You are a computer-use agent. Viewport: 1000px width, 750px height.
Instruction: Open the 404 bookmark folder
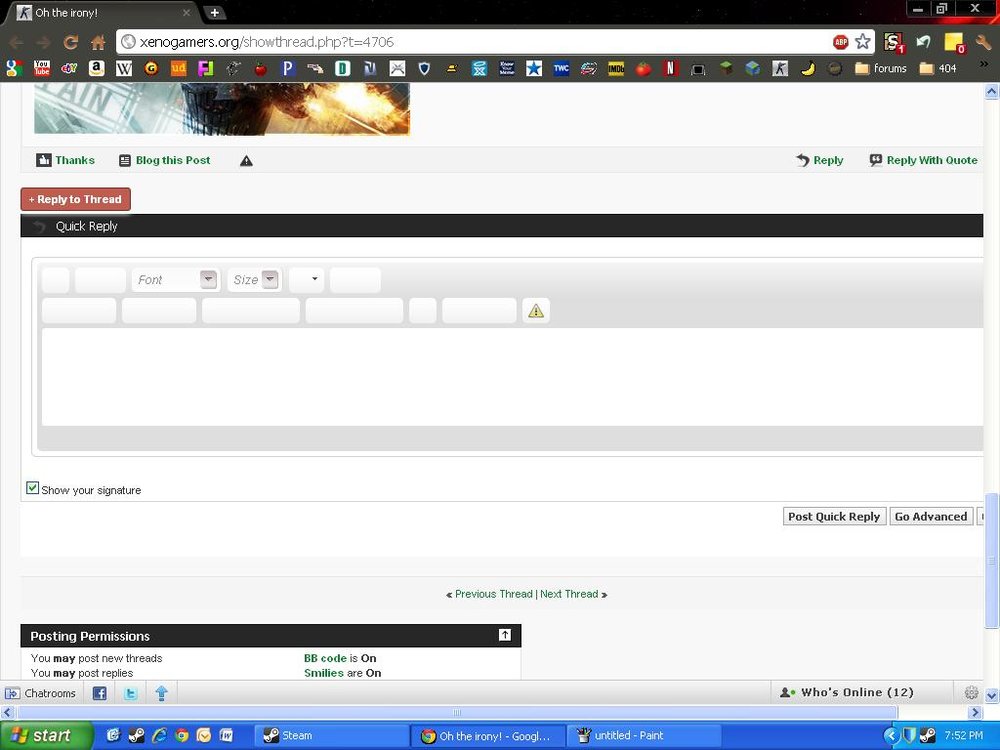pyautogui.click(x=938, y=68)
